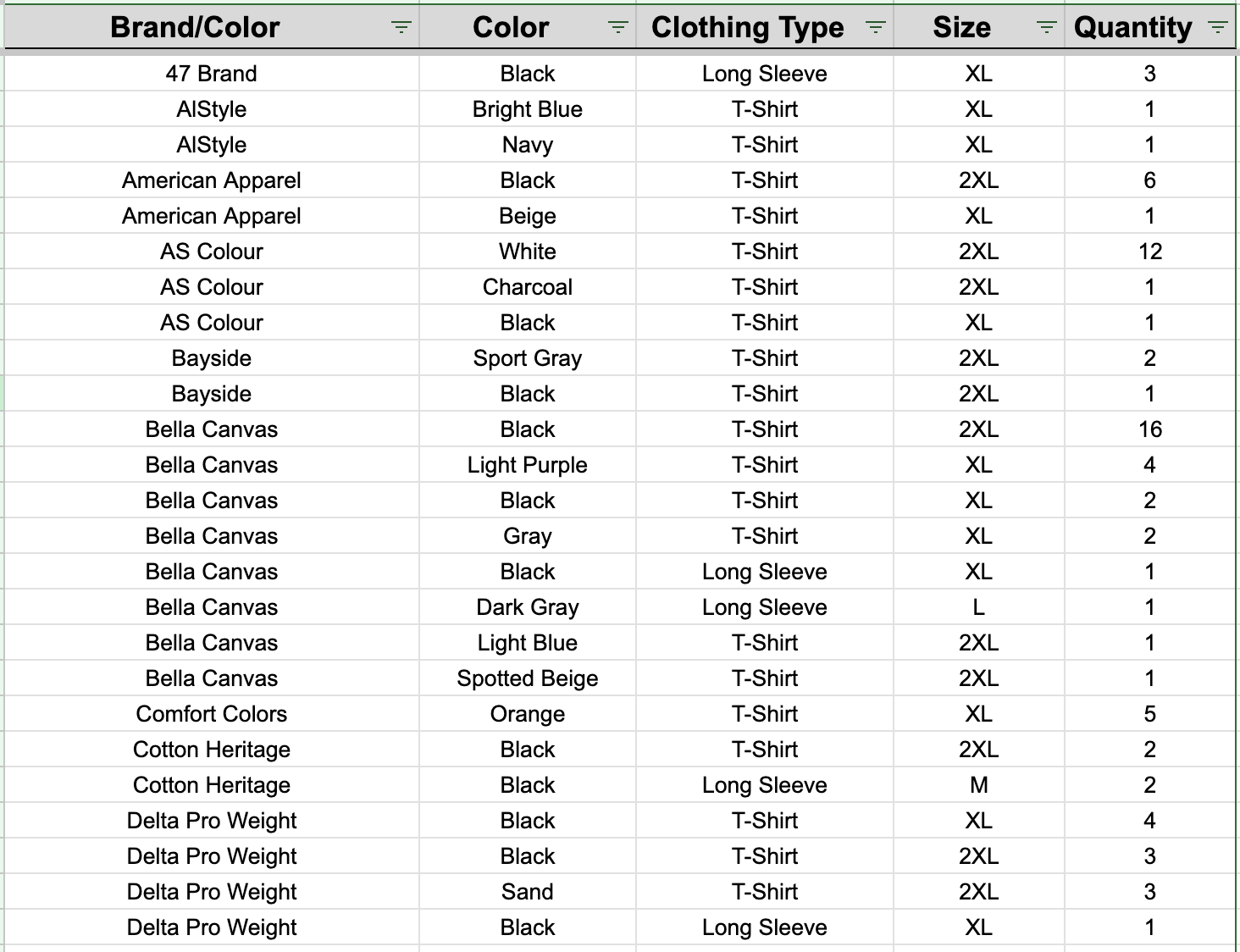
Task: Select the Comfort Colors brand cell
Action: coord(212,714)
